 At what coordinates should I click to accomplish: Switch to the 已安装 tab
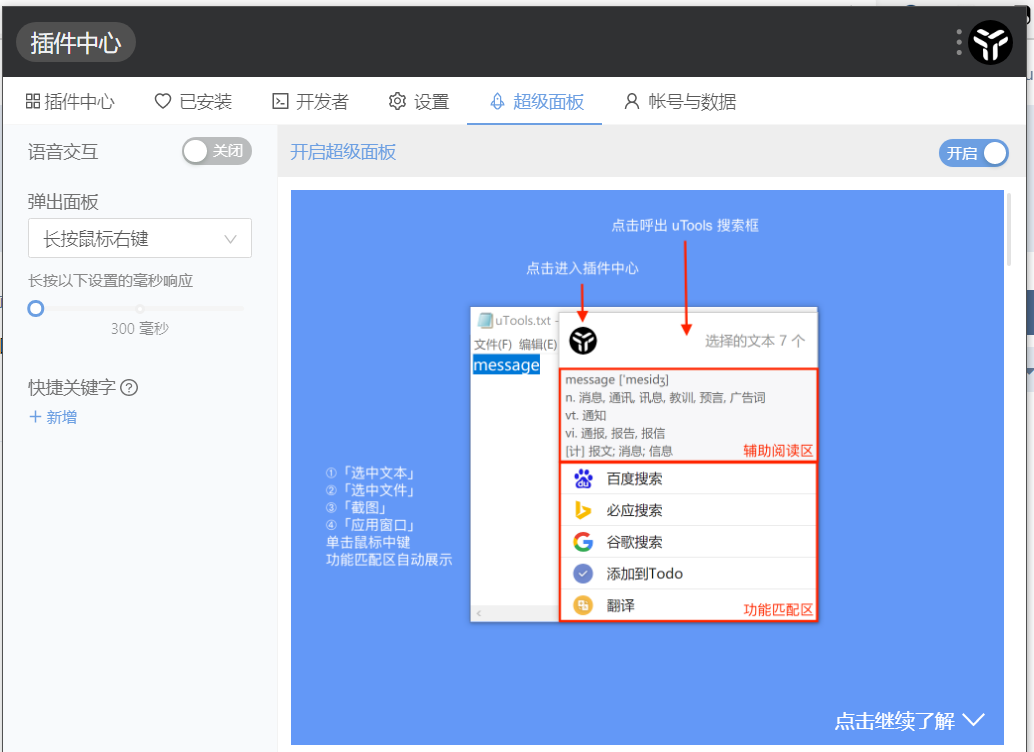tap(193, 101)
